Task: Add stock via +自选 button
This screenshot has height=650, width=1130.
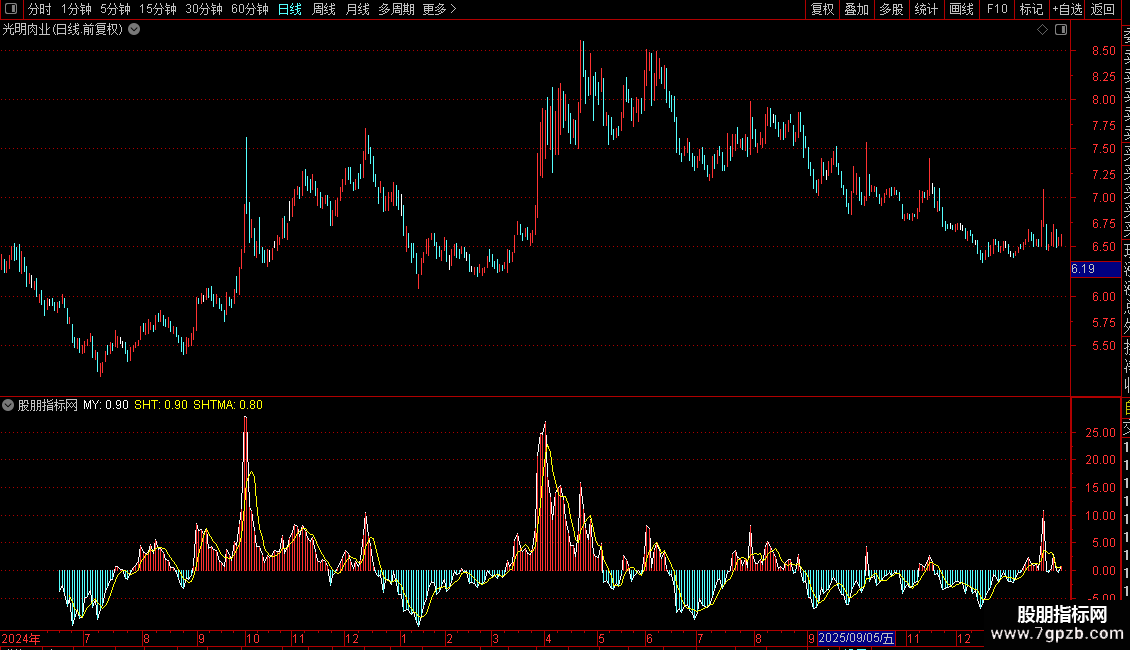Action: pyautogui.click(x=1067, y=9)
